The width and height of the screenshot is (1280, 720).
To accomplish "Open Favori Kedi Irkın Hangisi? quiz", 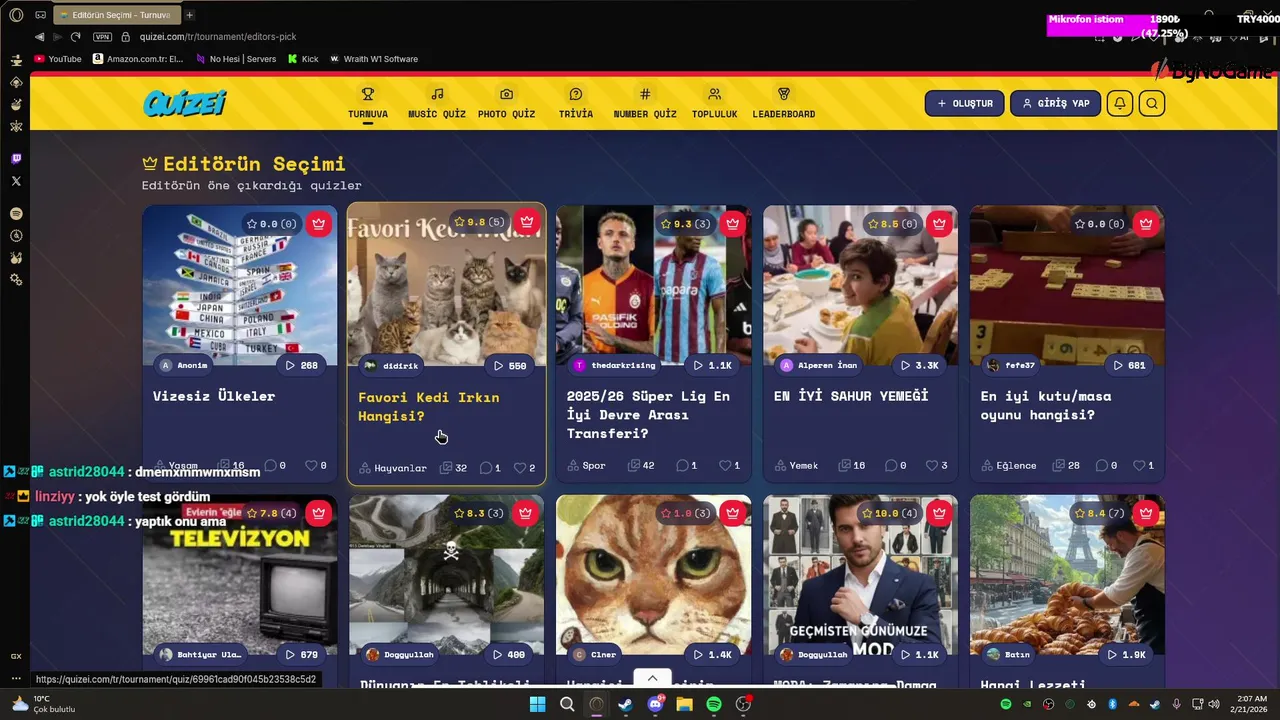I will [x=429, y=407].
